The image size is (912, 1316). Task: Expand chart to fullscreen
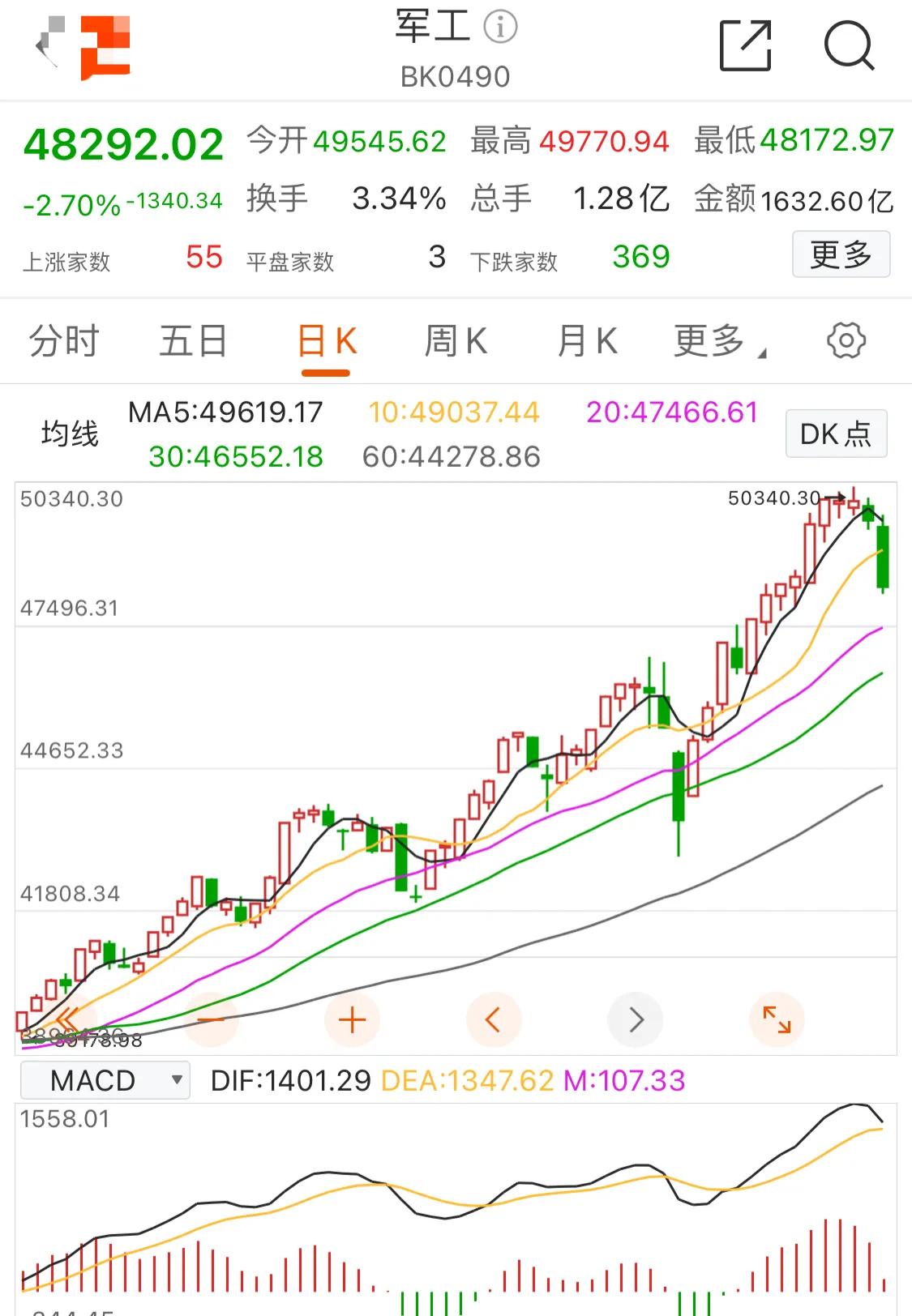[776, 1019]
